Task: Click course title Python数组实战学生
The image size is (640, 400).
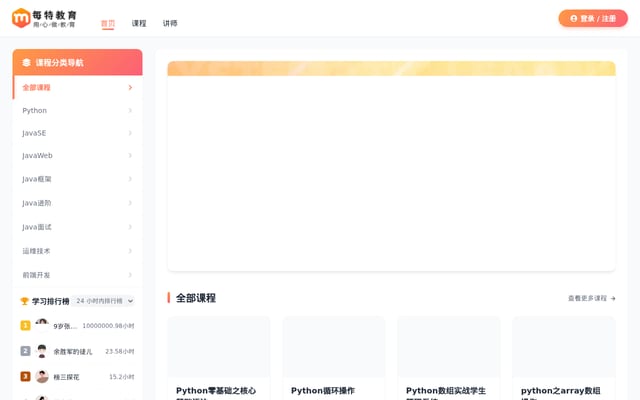Action: pyautogui.click(x=446, y=391)
